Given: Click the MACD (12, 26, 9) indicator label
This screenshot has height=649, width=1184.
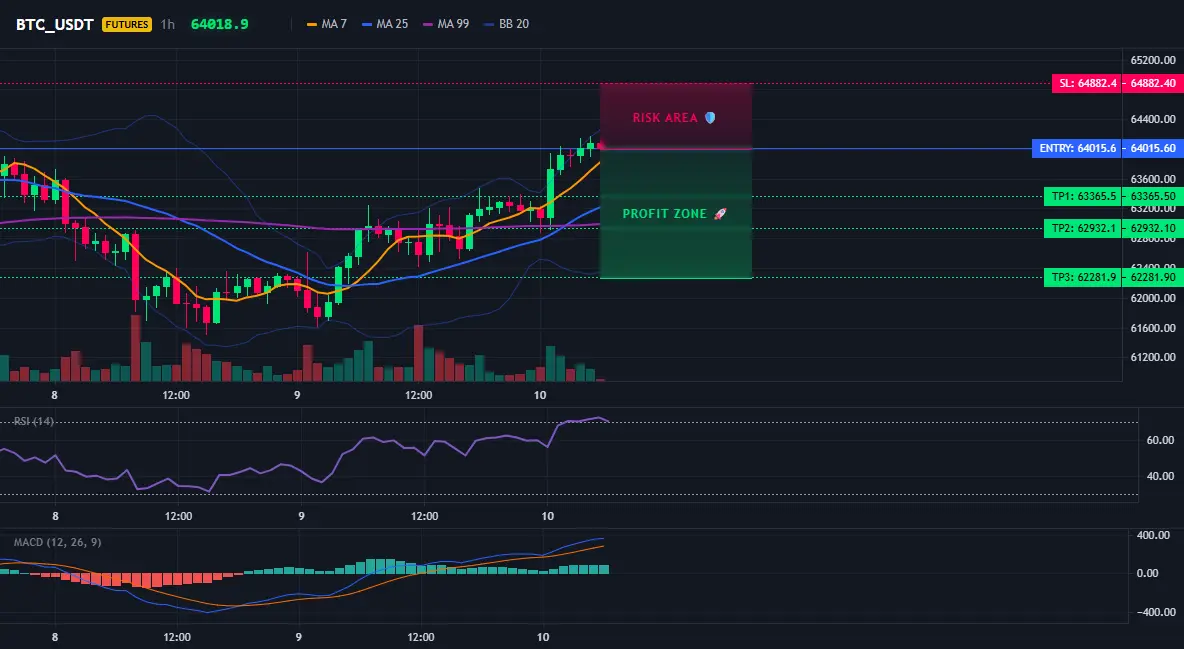Looking at the screenshot, I should (x=57, y=542).
